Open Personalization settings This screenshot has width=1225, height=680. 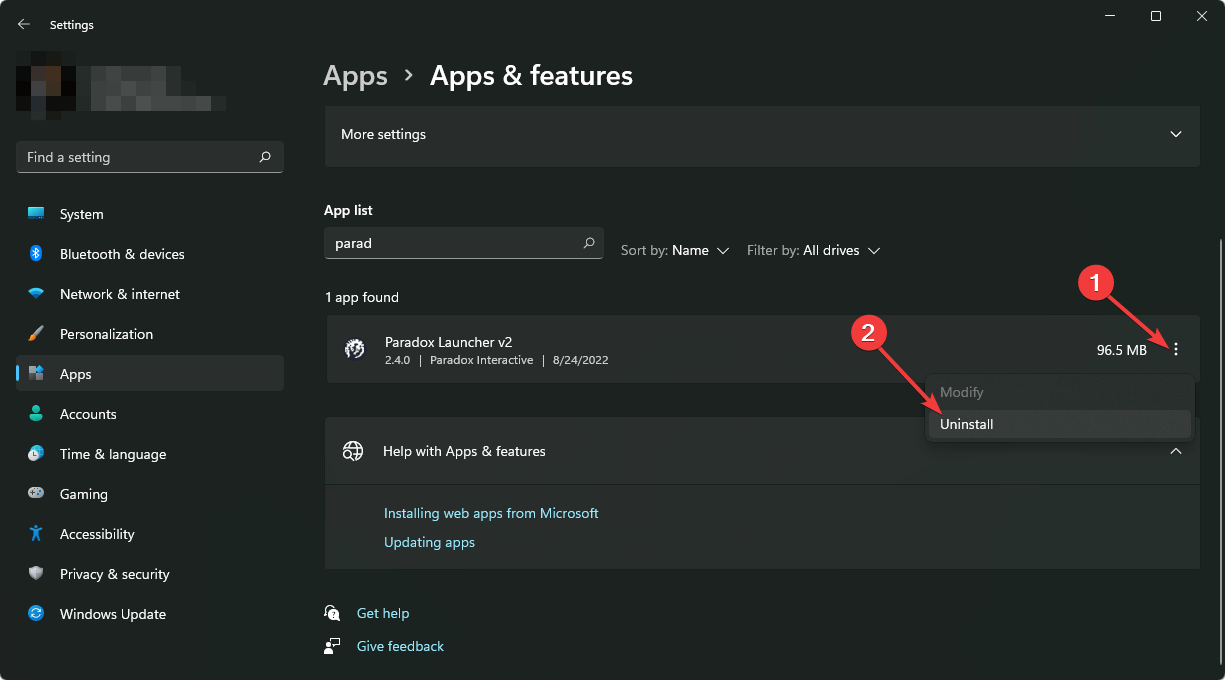[x=150, y=334]
